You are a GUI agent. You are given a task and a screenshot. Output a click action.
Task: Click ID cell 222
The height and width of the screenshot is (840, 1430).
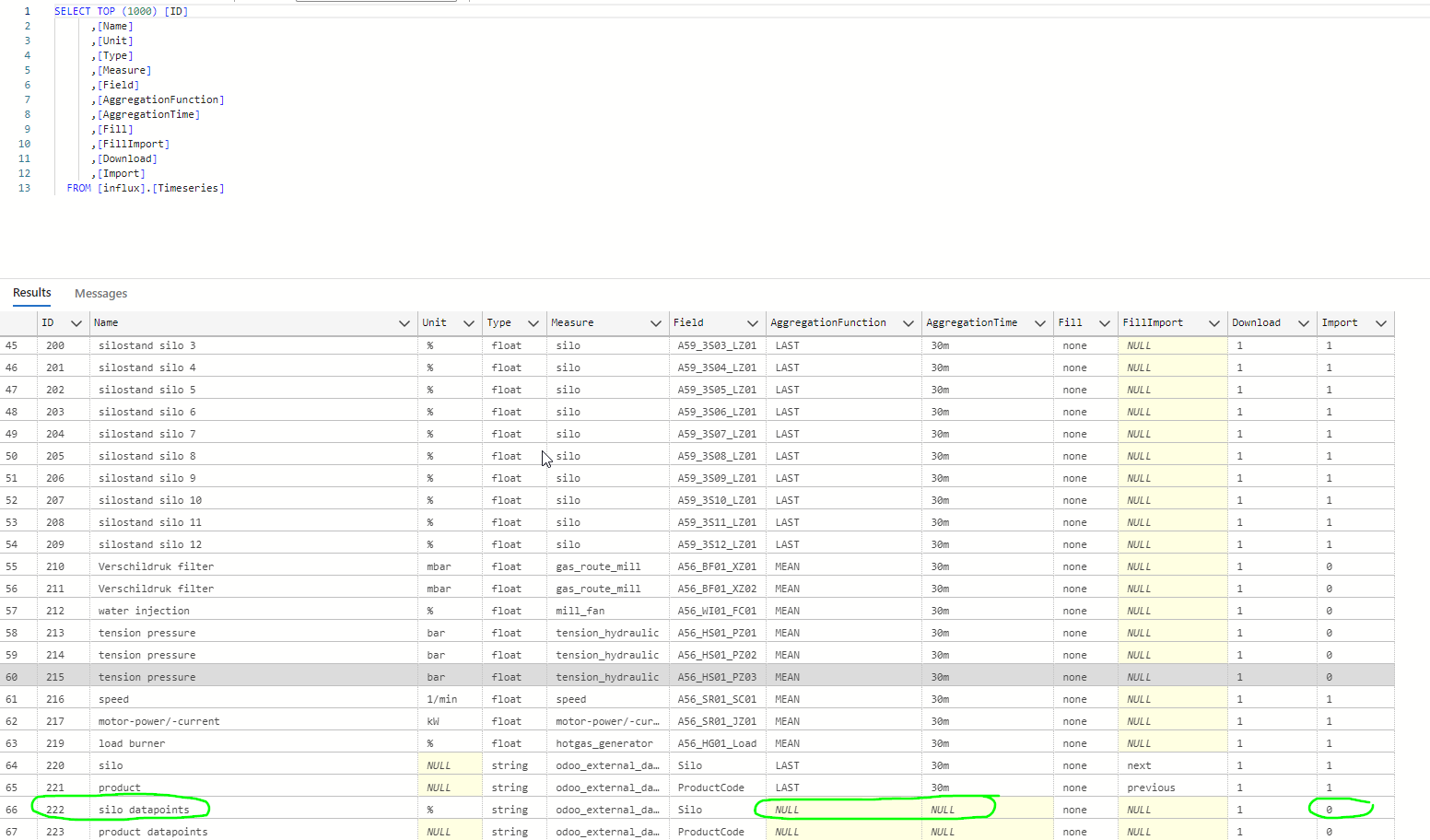[64, 810]
